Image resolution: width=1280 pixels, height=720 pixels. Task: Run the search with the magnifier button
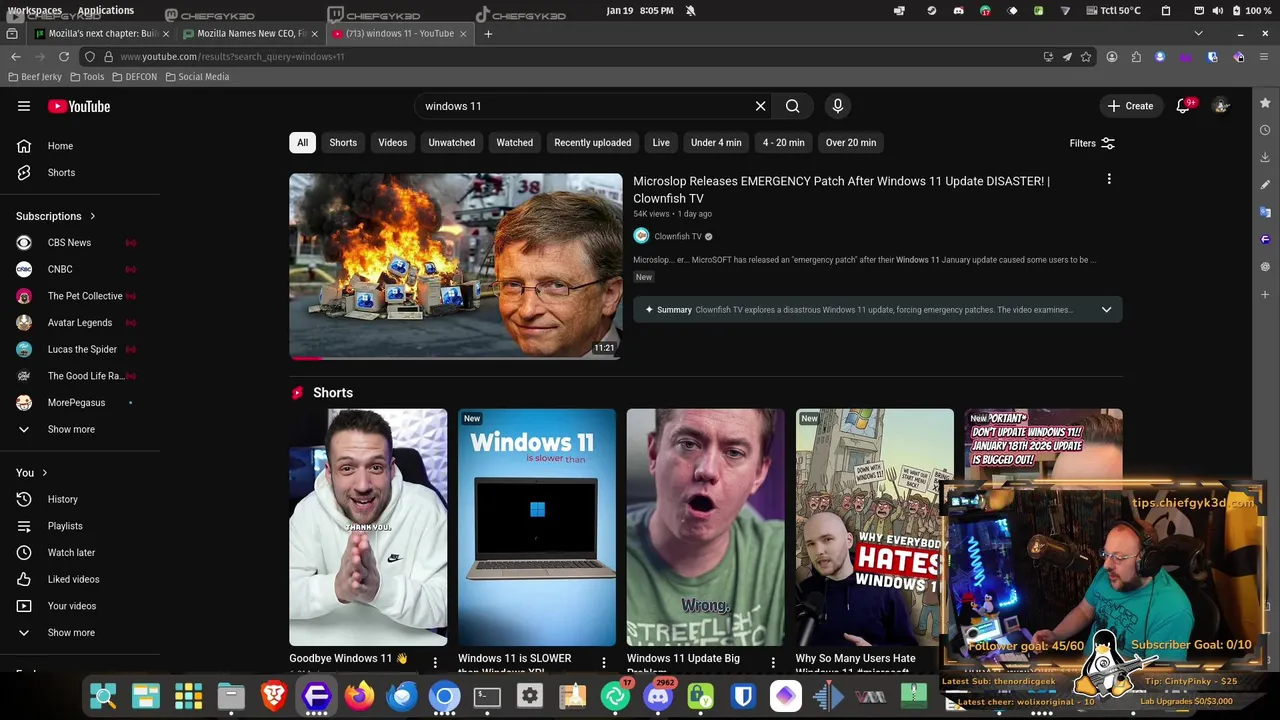pos(792,106)
